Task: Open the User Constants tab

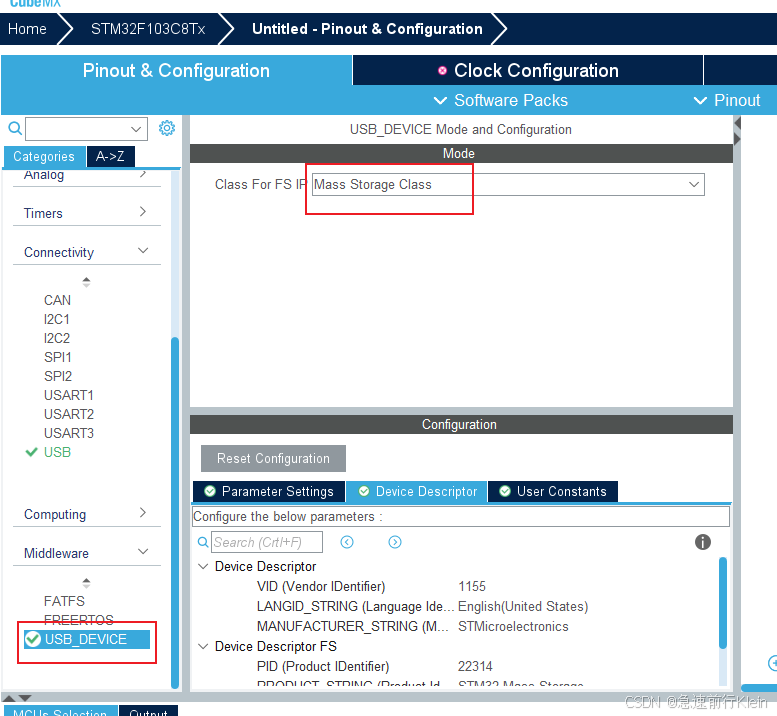Action: pyautogui.click(x=553, y=491)
